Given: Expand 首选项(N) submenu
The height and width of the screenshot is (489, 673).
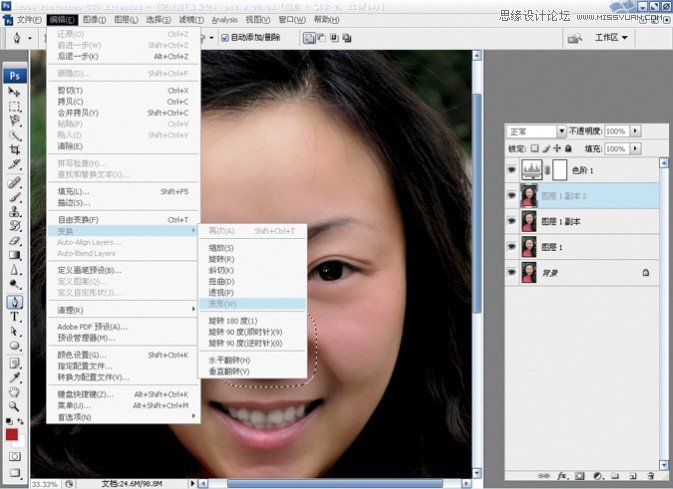Looking at the screenshot, I should click(x=123, y=417).
